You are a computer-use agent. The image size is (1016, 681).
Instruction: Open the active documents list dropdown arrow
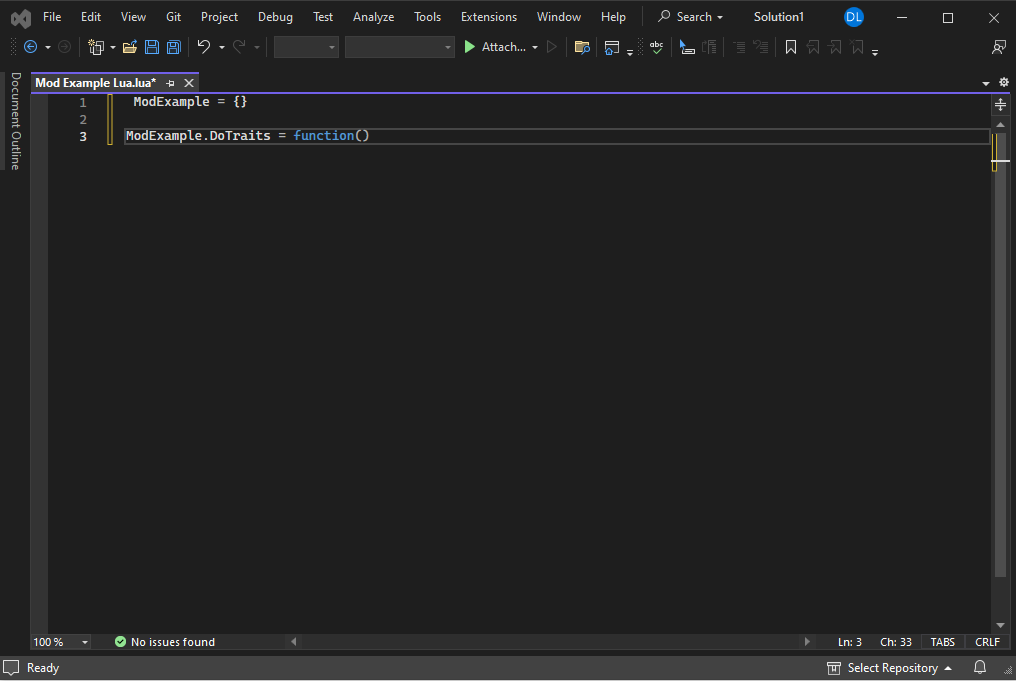986,83
